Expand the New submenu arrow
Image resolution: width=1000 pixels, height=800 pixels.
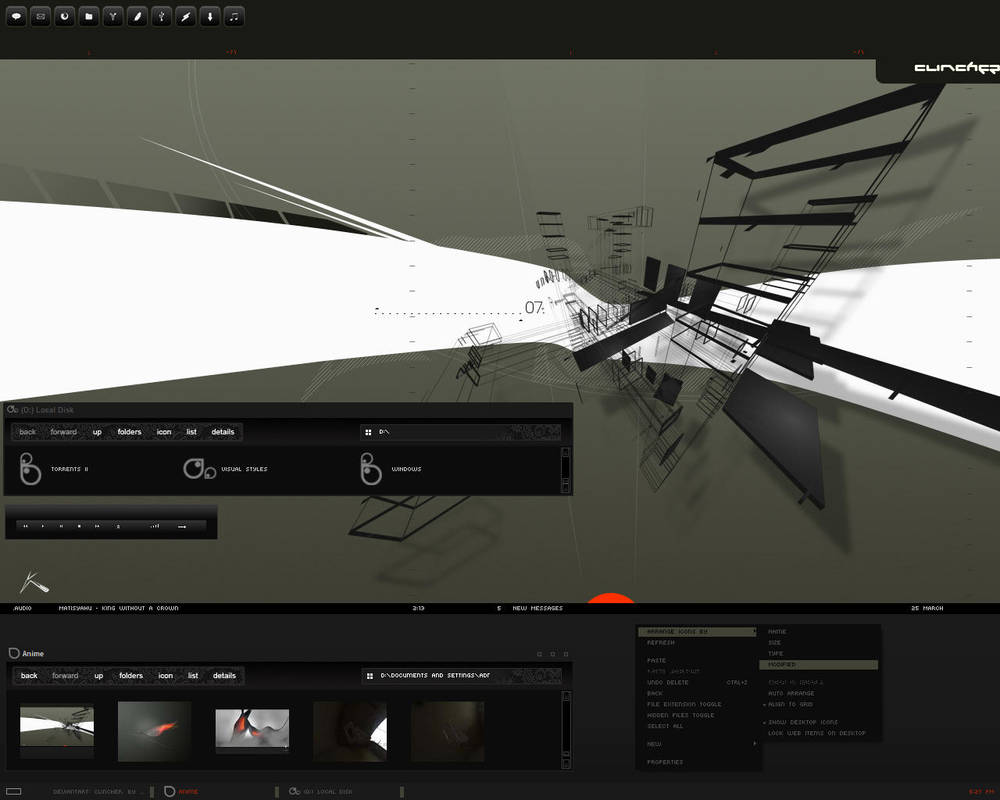coord(754,744)
